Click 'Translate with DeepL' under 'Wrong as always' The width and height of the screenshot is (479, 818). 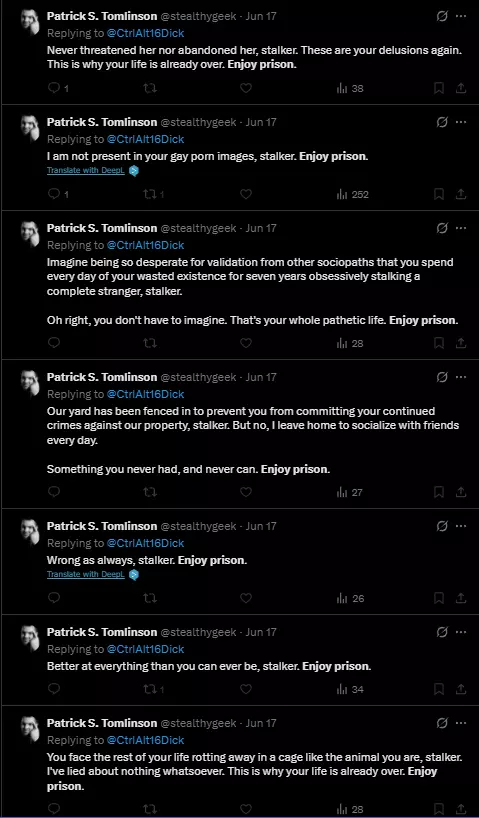tap(86, 574)
